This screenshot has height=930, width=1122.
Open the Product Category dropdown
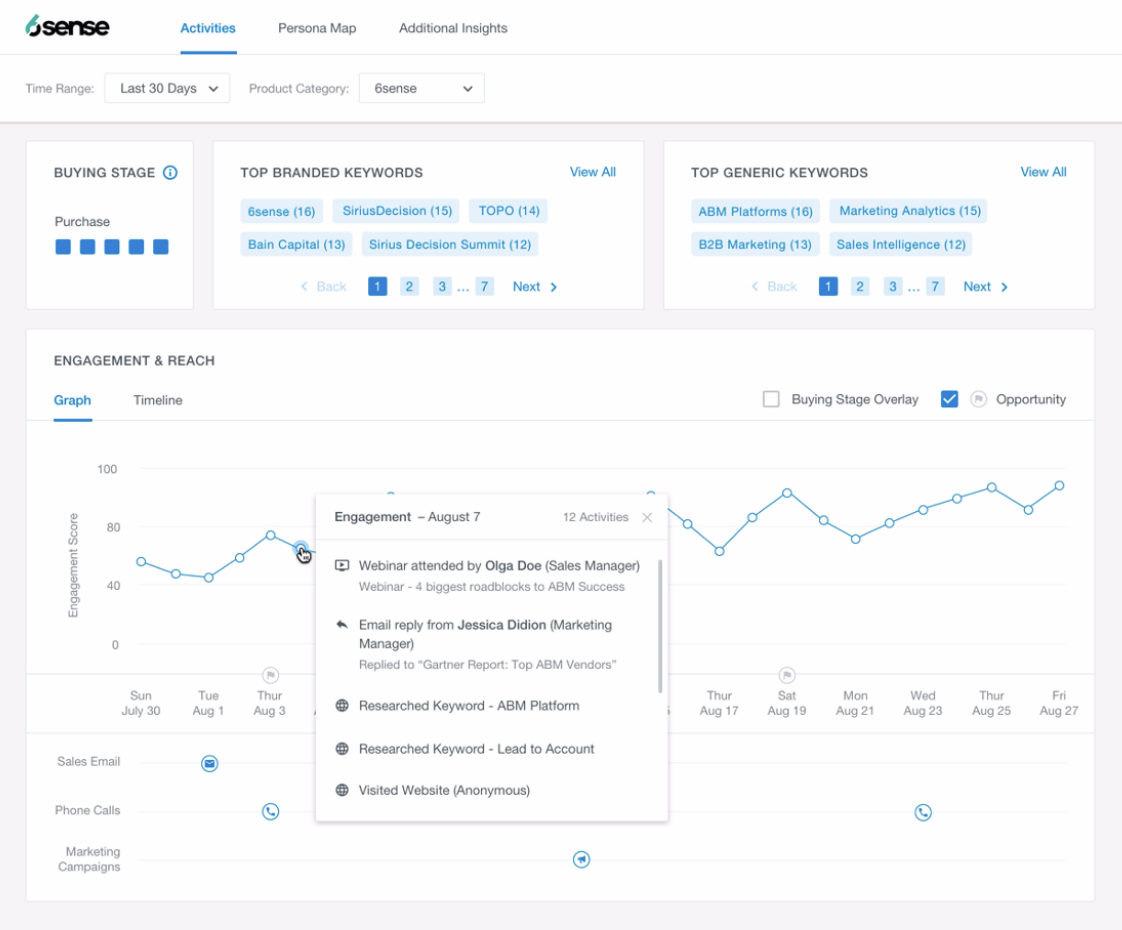tap(422, 88)
